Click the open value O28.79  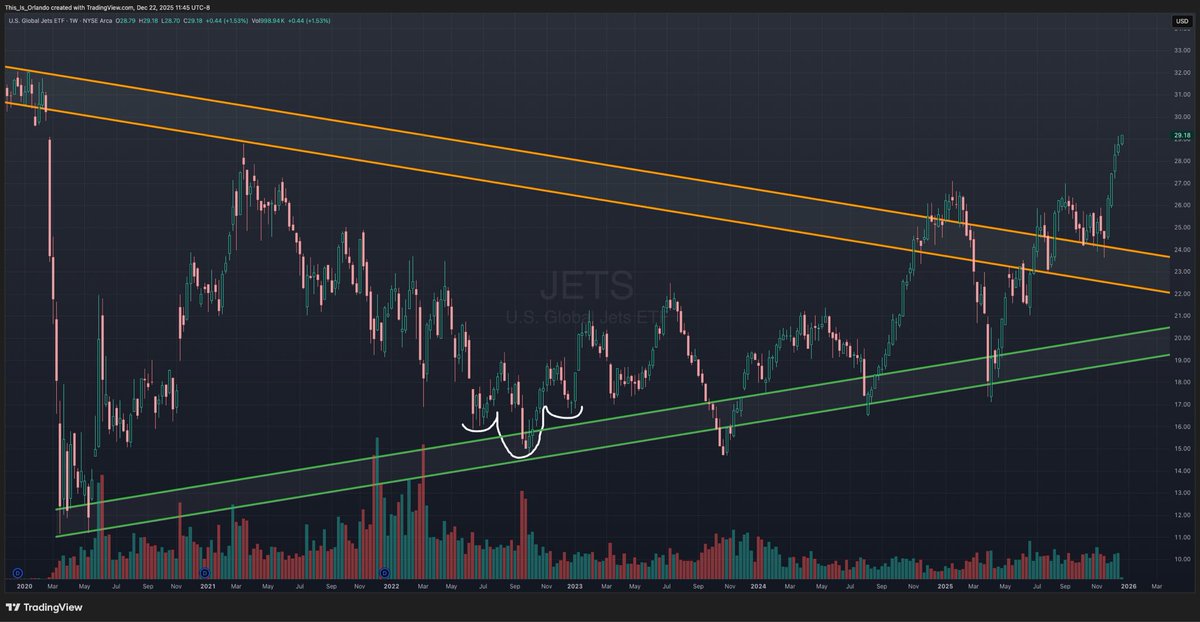pos(125,21)
